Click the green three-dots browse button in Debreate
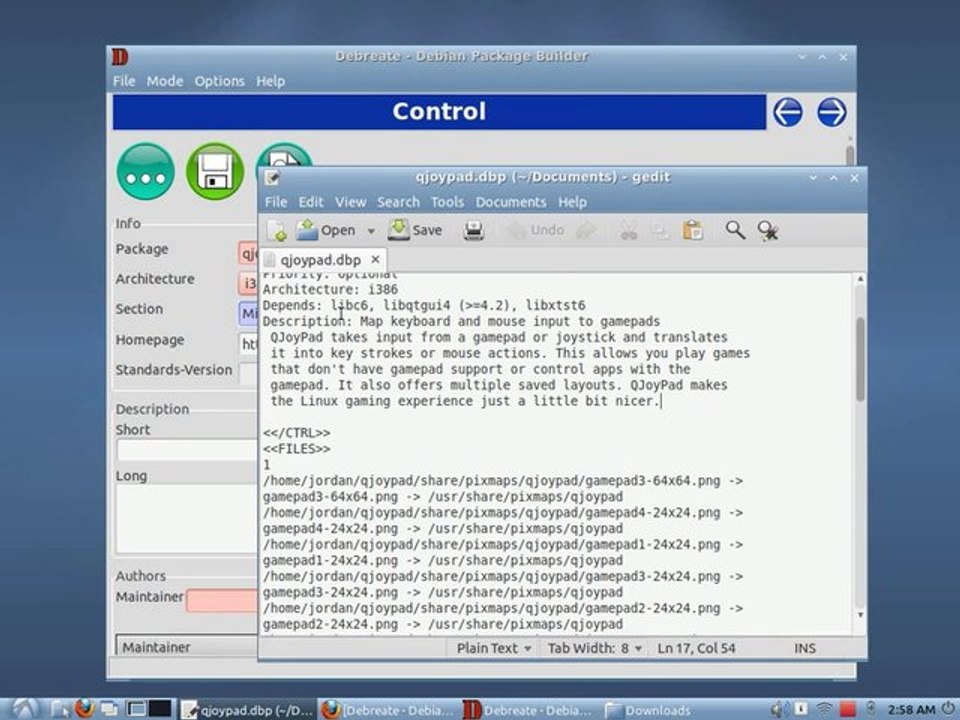Viewport: 960px width, 720px height. [146, 171]
